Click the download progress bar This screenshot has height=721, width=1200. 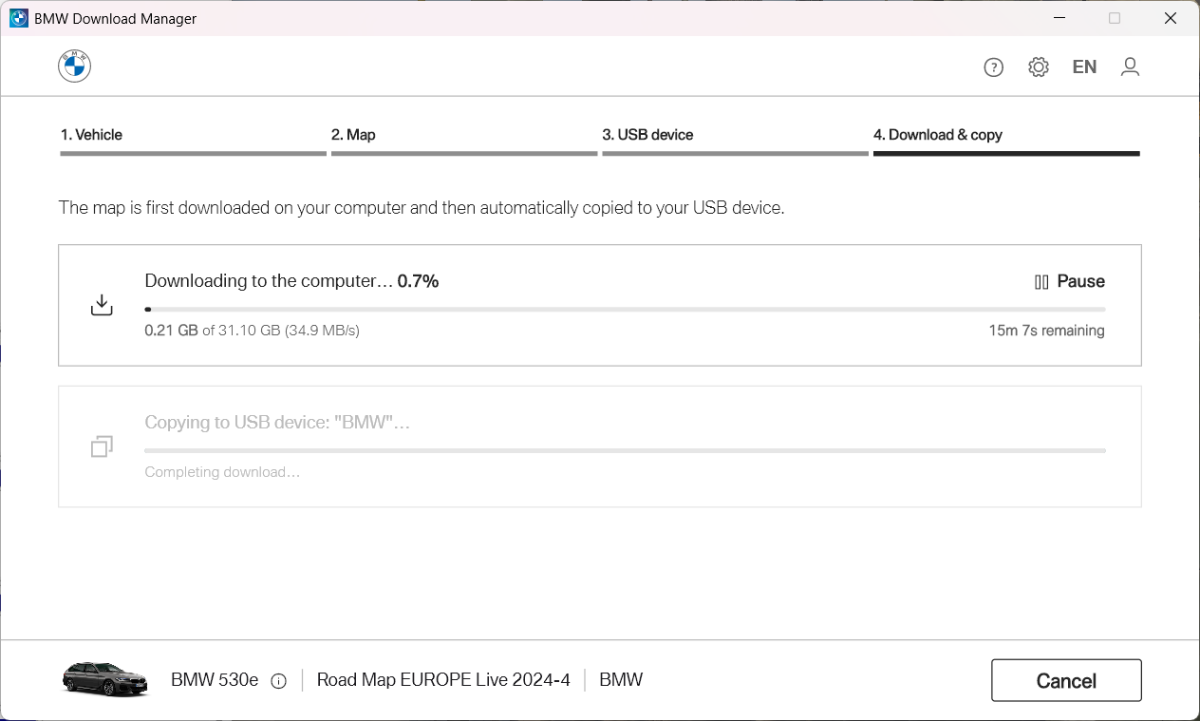click(625, 310)
